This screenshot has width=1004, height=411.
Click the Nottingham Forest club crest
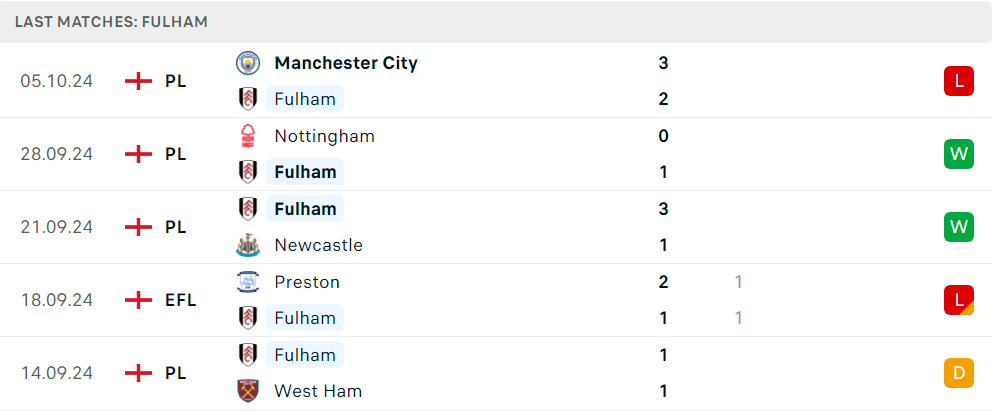tap(247, 136)
